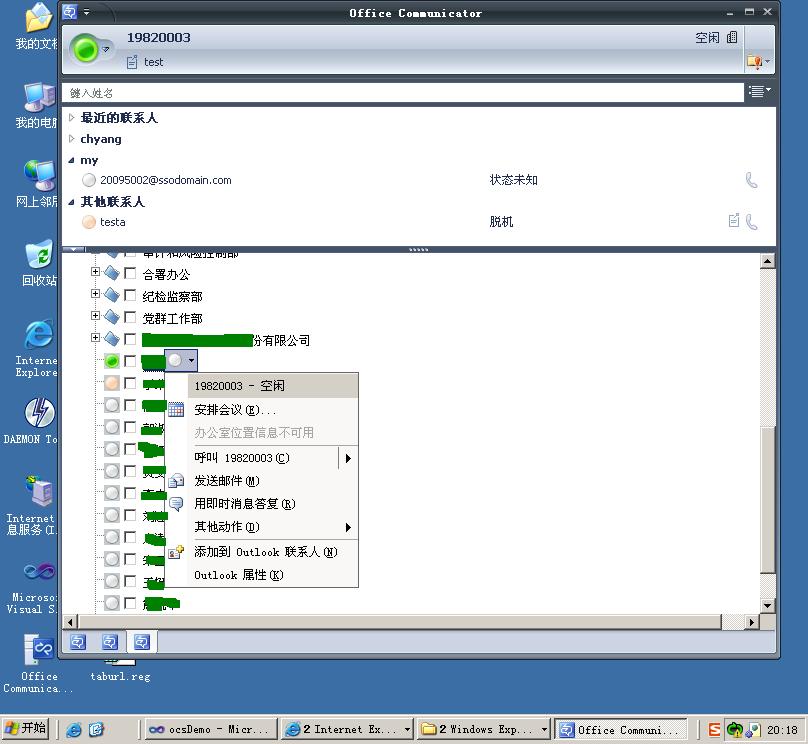Click the horizontal scrollbar left arrow
808x744 pixels.
70,622
